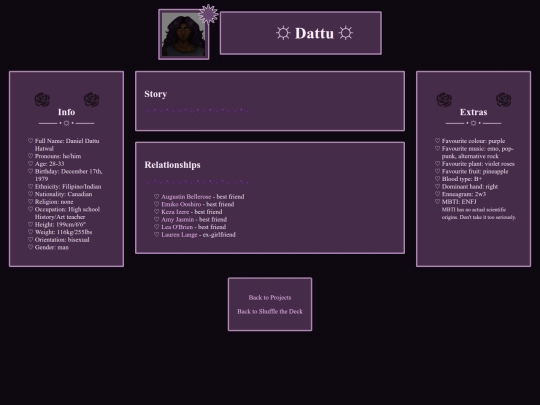Click the Age: 28-33 line
The height and width of the screenshot is (405, 540).
point(50,164)
